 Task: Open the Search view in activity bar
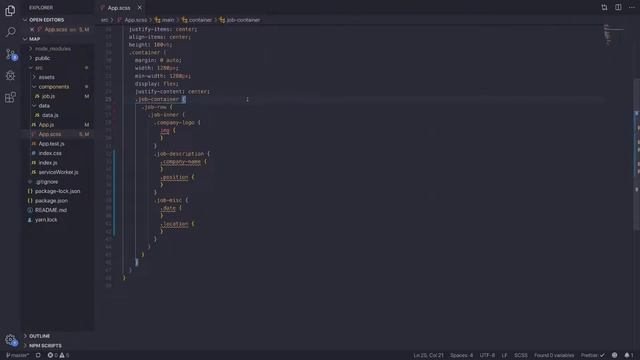click(10, 32)
